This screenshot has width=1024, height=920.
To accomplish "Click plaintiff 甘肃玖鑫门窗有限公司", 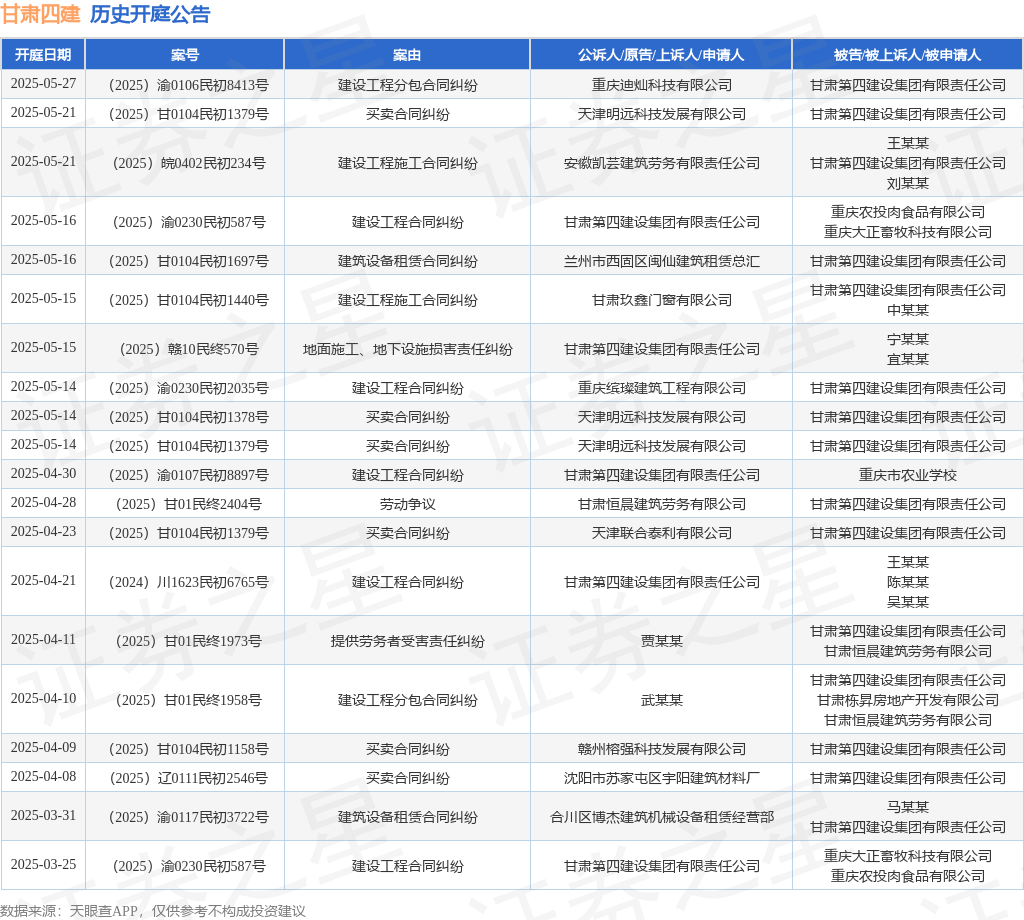I will point(661,300).
